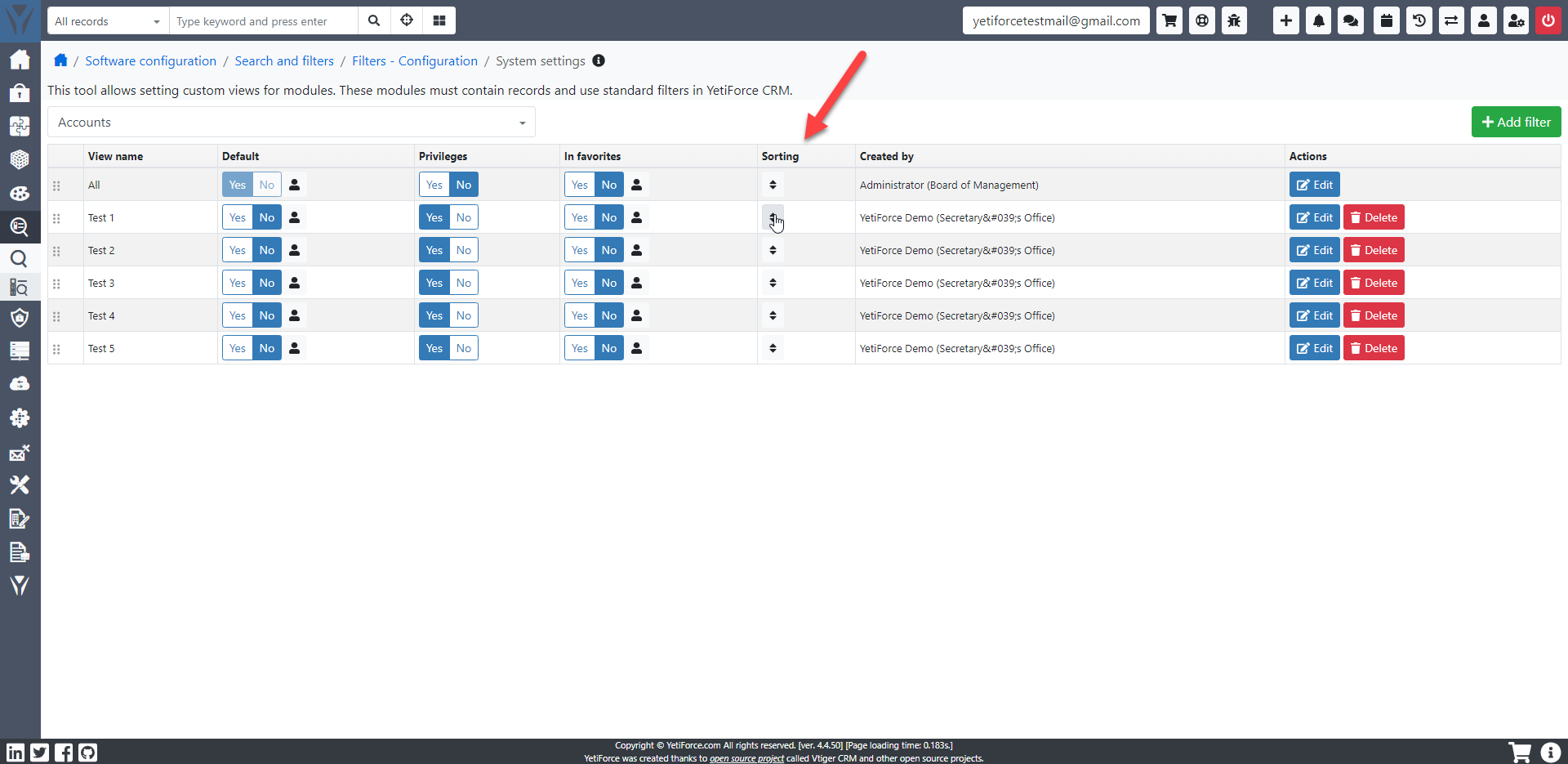Open the notifications bell icon

tap(1318, 20)
